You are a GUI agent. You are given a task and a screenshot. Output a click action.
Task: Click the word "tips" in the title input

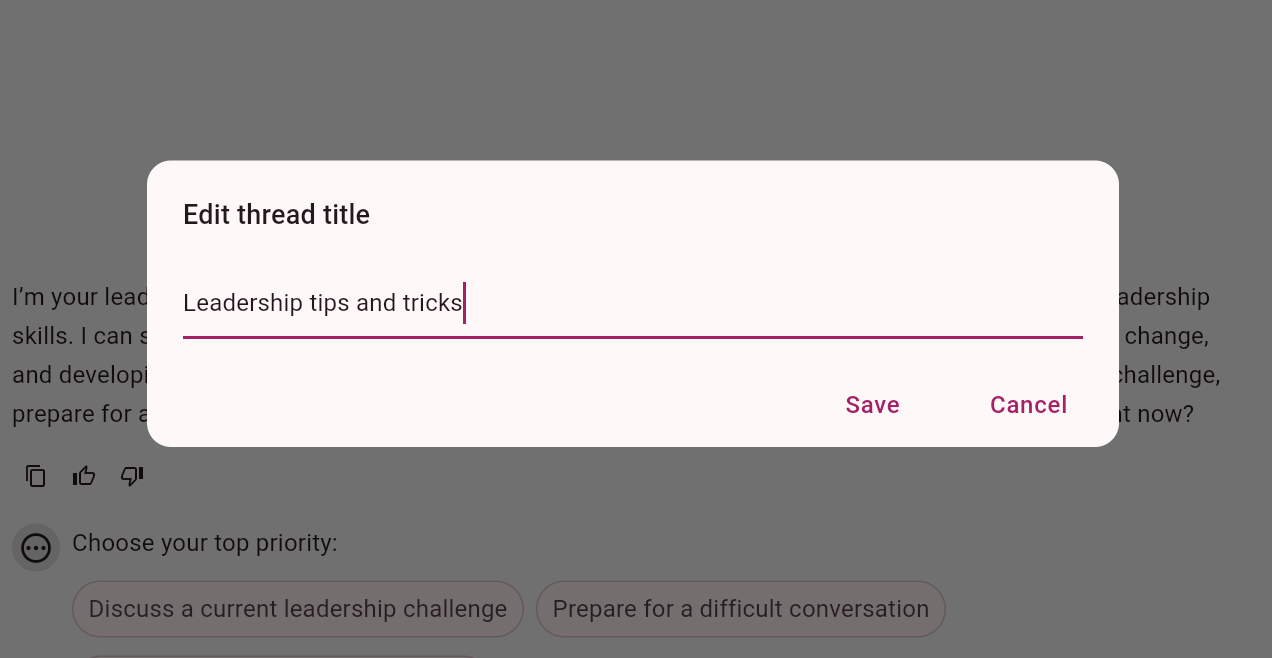[x=330, y=303]
